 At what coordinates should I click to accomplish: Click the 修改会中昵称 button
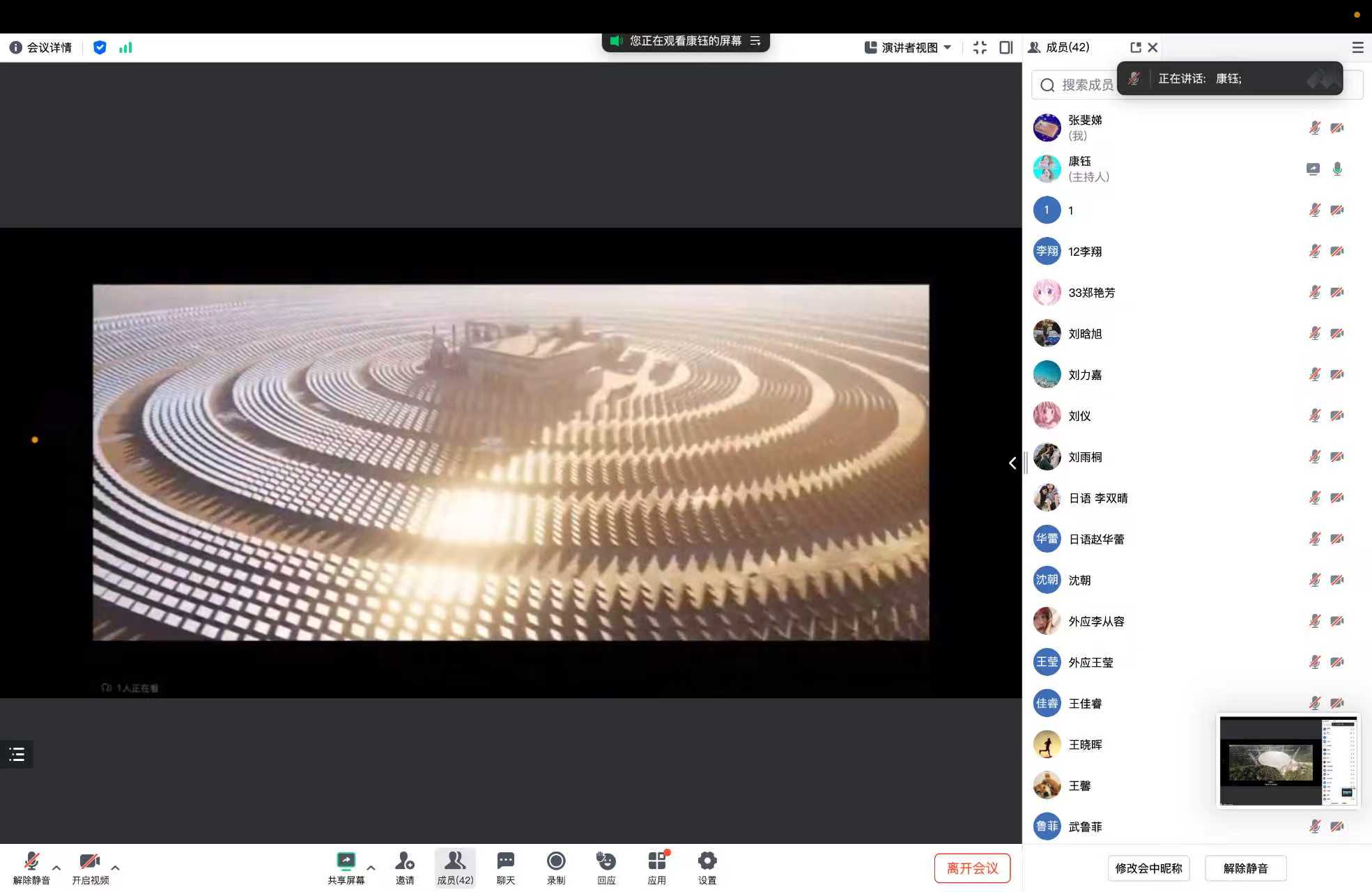(1148, 868)
